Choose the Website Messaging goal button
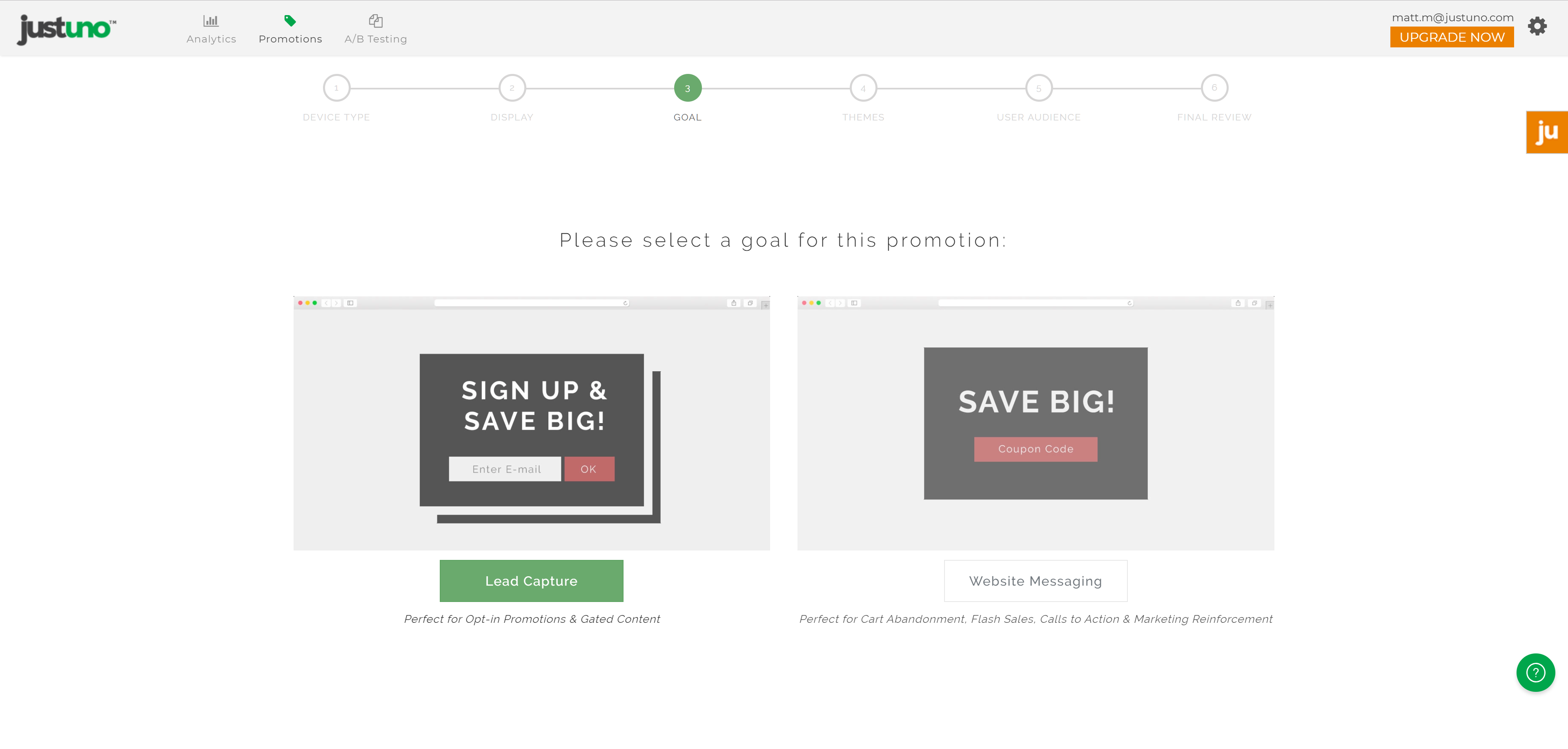Screen dimensions: 1568x749 tap(1036, 581)
